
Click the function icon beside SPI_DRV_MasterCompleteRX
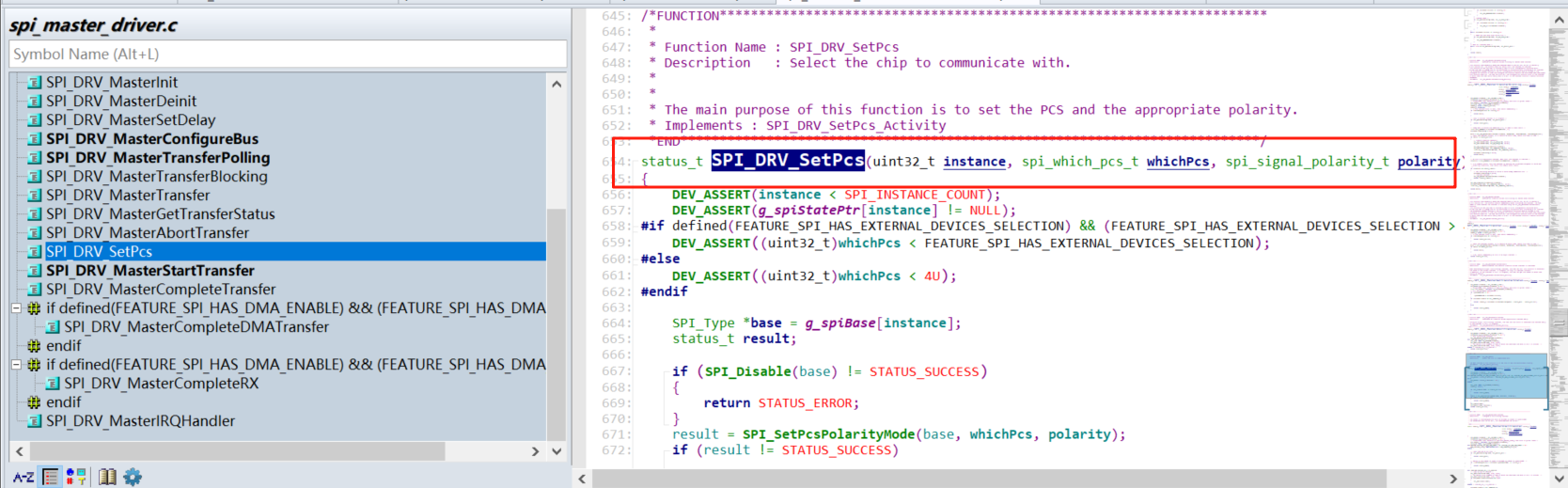point(53,384)
